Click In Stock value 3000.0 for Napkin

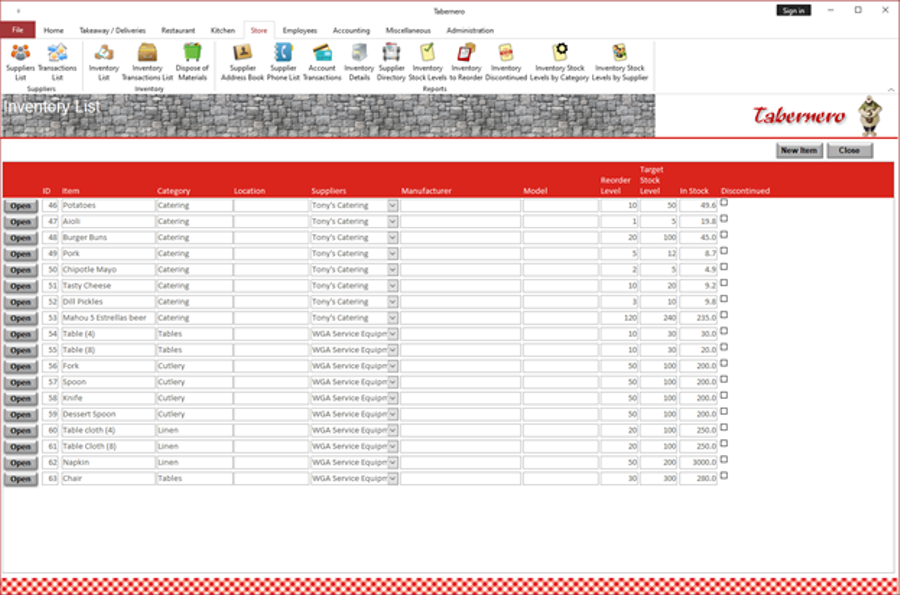point(698,462)
